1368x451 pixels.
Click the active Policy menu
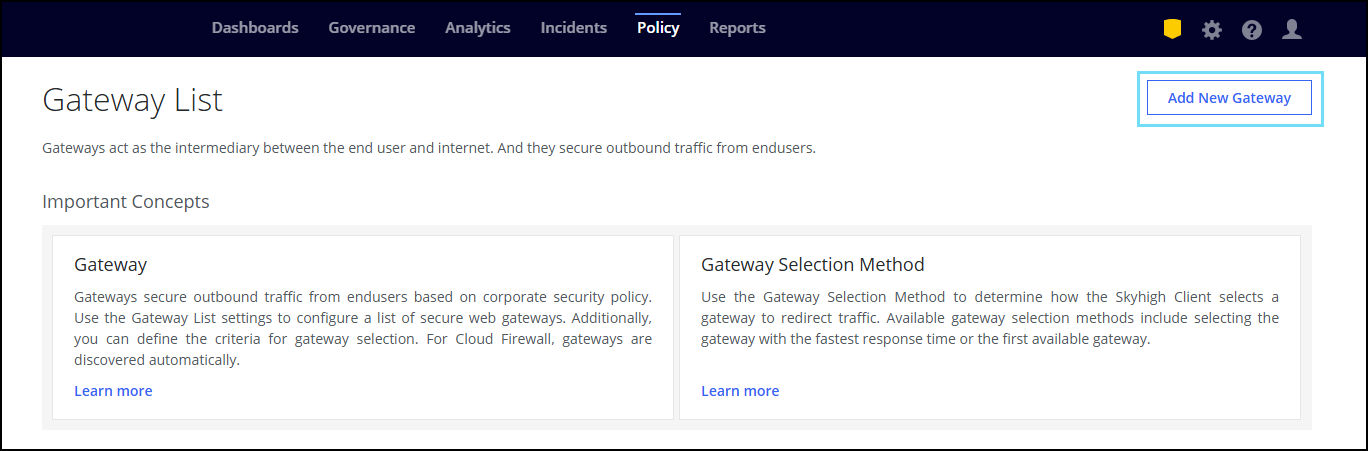coord(658,28)
